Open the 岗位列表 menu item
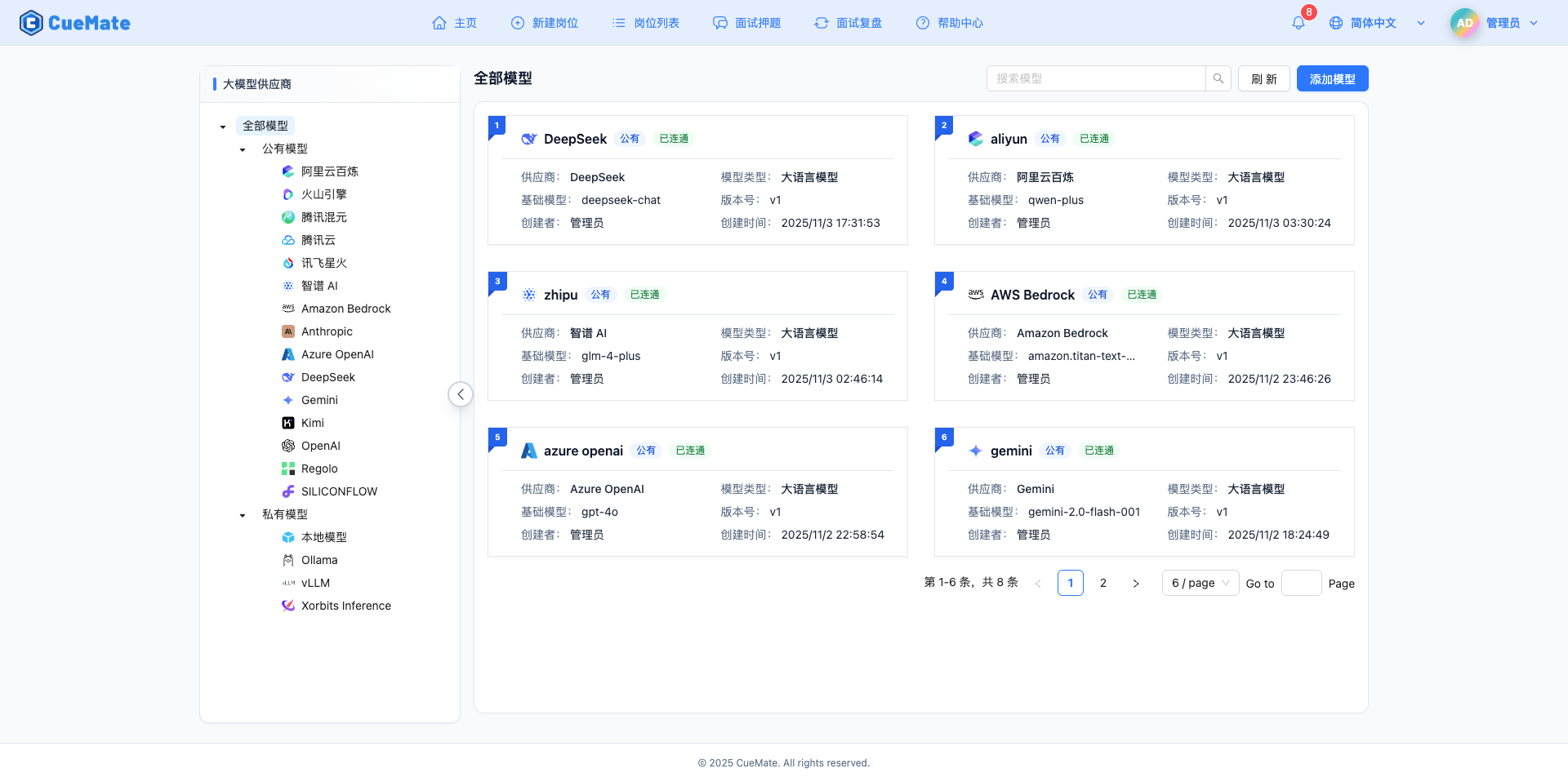The width and height of the screenshot is (1568, 782). click(645, 23)
